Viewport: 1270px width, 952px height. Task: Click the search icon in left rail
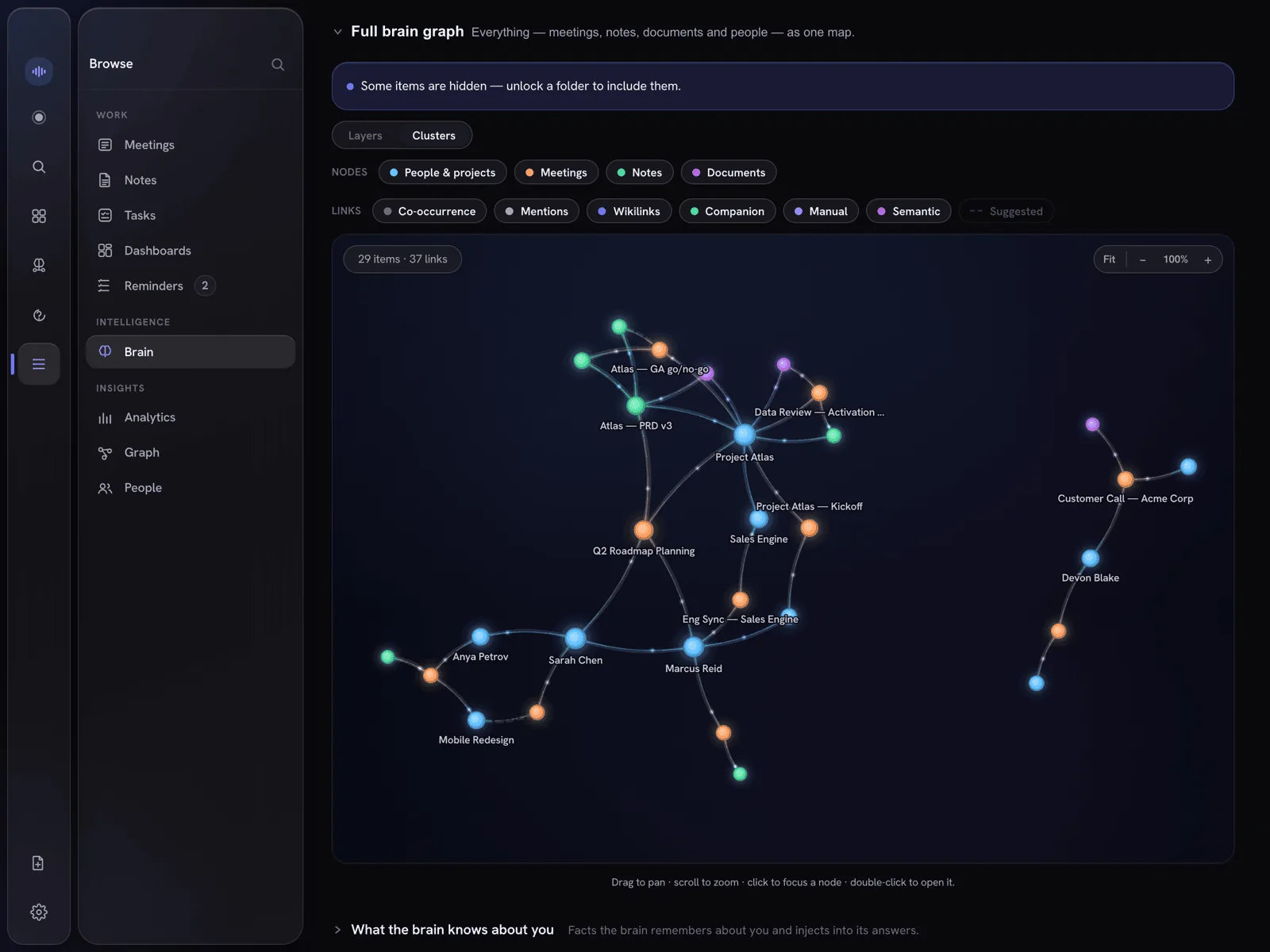39,167
